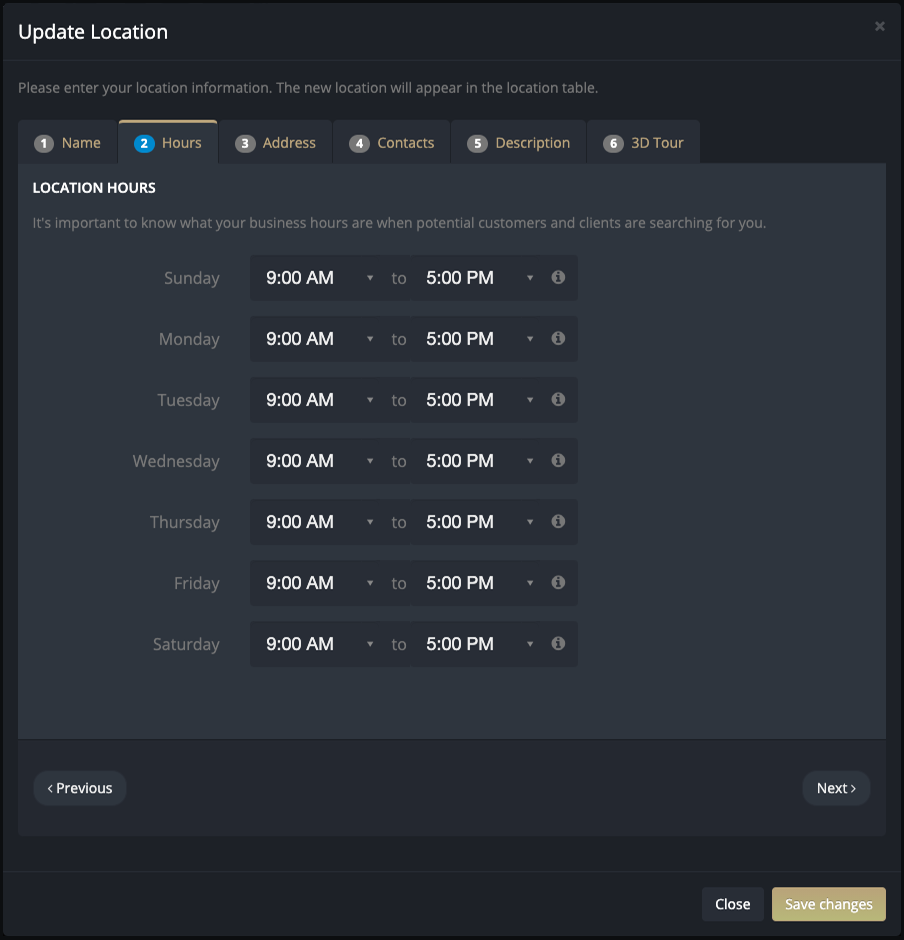Click the info icon for Thursday hours

[x=558, y=522]
